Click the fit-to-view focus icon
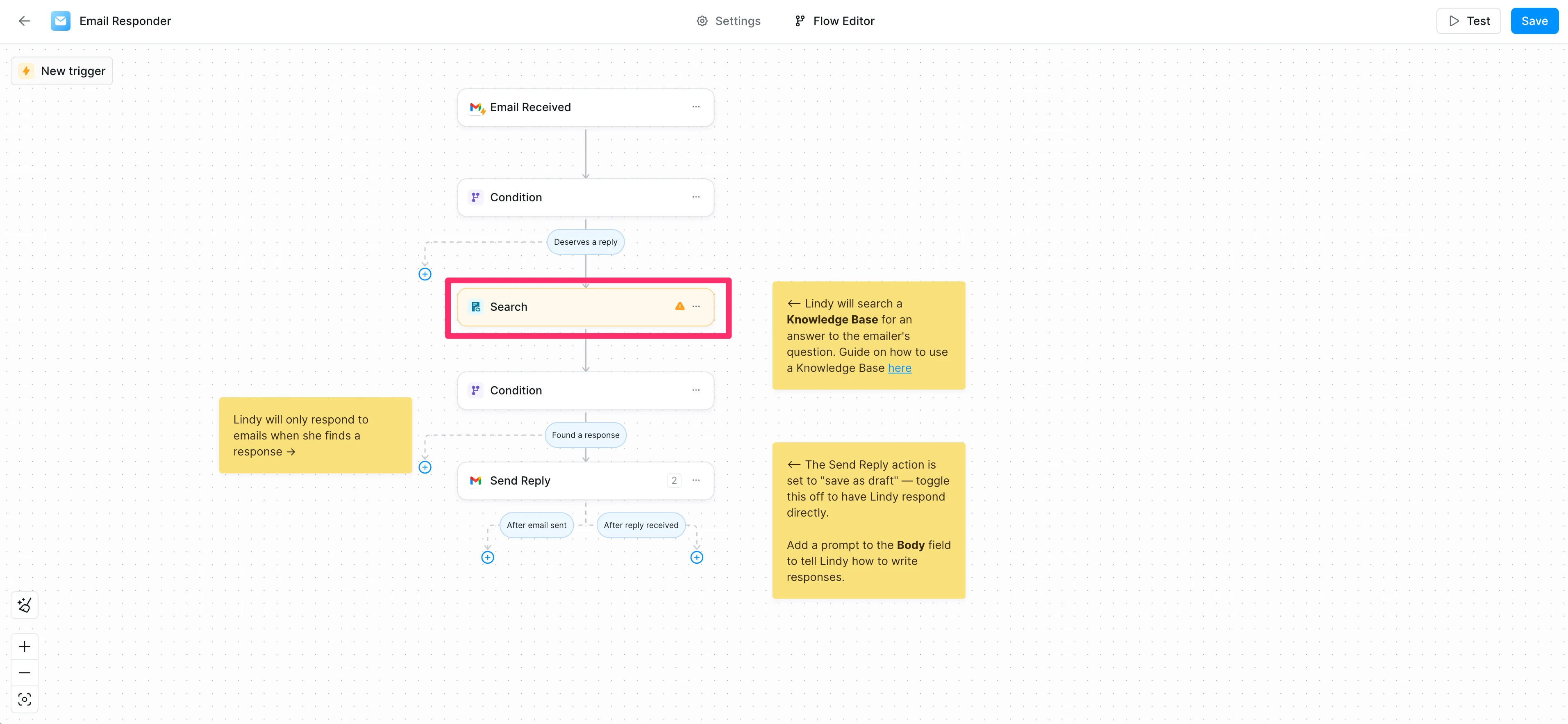The width and height of the screenshot is (1568, 724). [24, 699]
